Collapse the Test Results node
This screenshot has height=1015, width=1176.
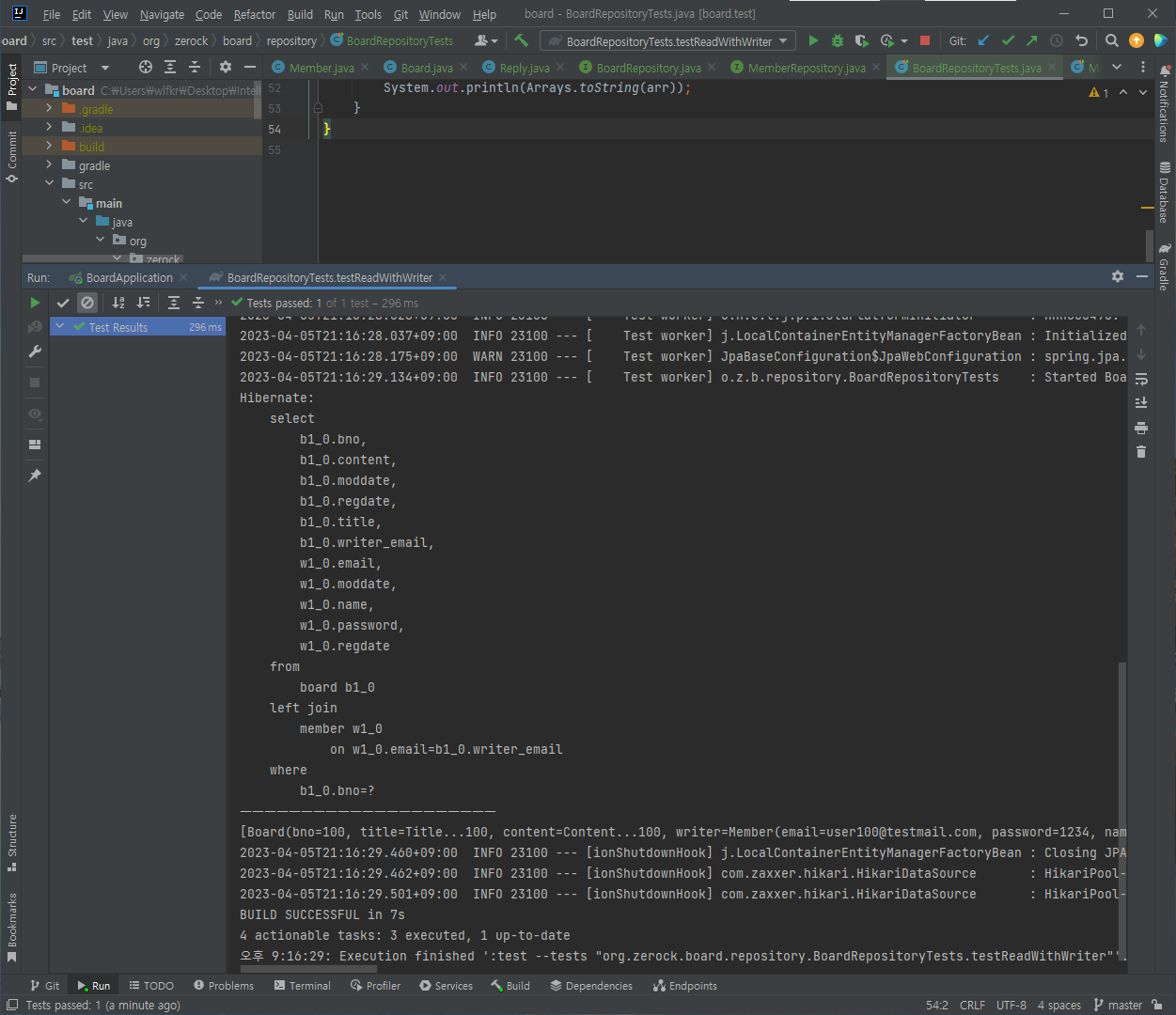tap(59, 326)
